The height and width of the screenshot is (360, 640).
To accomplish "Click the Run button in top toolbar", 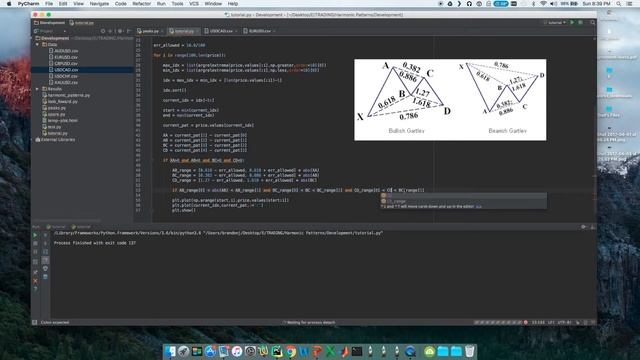I will 572,22.
